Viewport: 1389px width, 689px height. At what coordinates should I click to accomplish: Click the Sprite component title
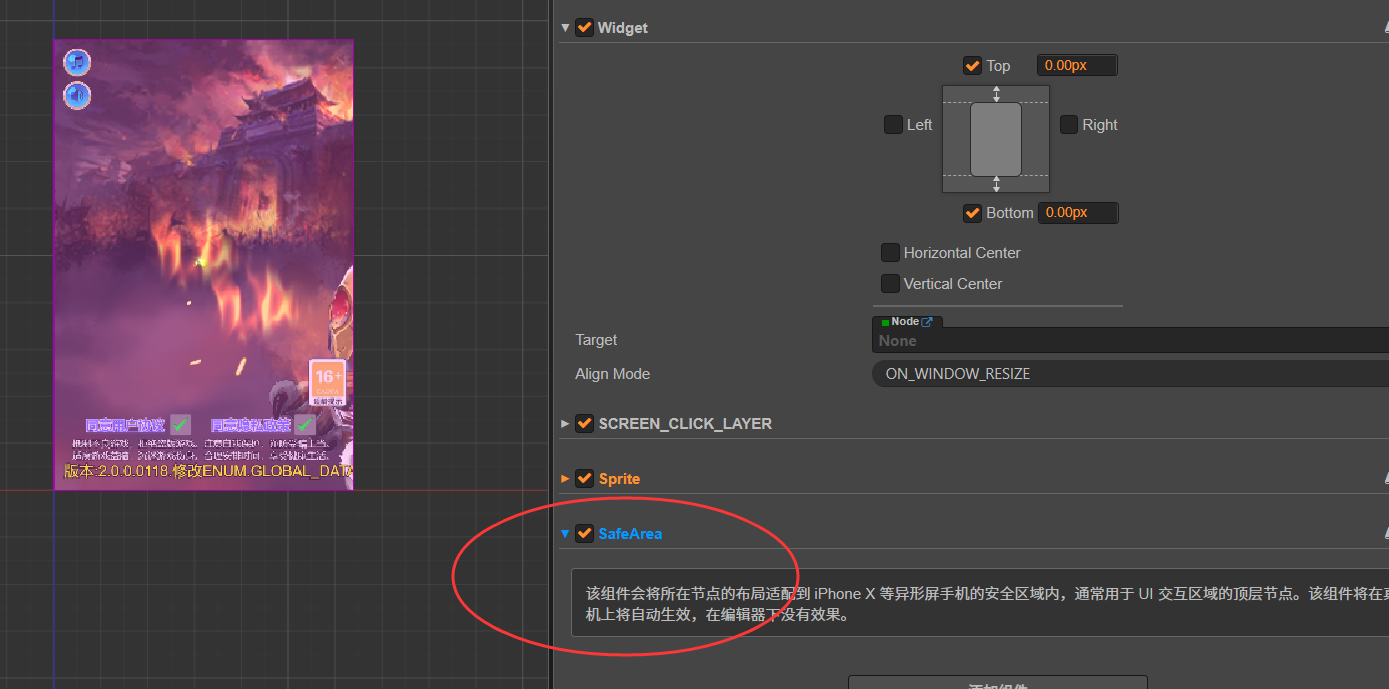pos(619,479)
